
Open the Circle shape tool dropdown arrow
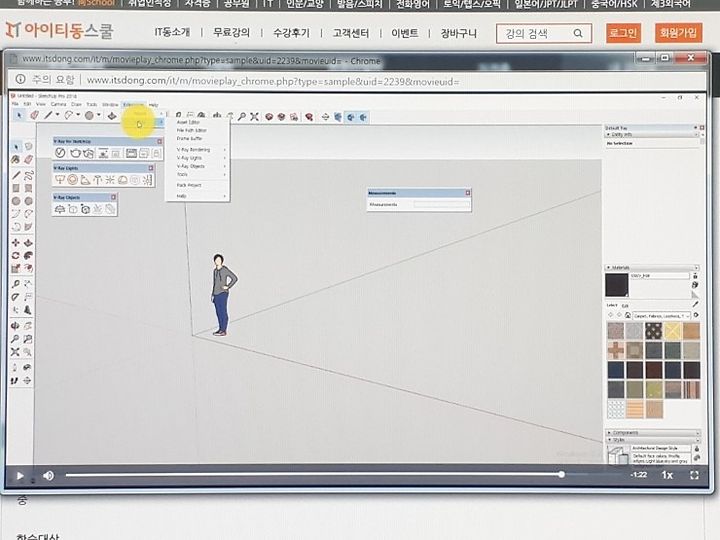[98, 115]
